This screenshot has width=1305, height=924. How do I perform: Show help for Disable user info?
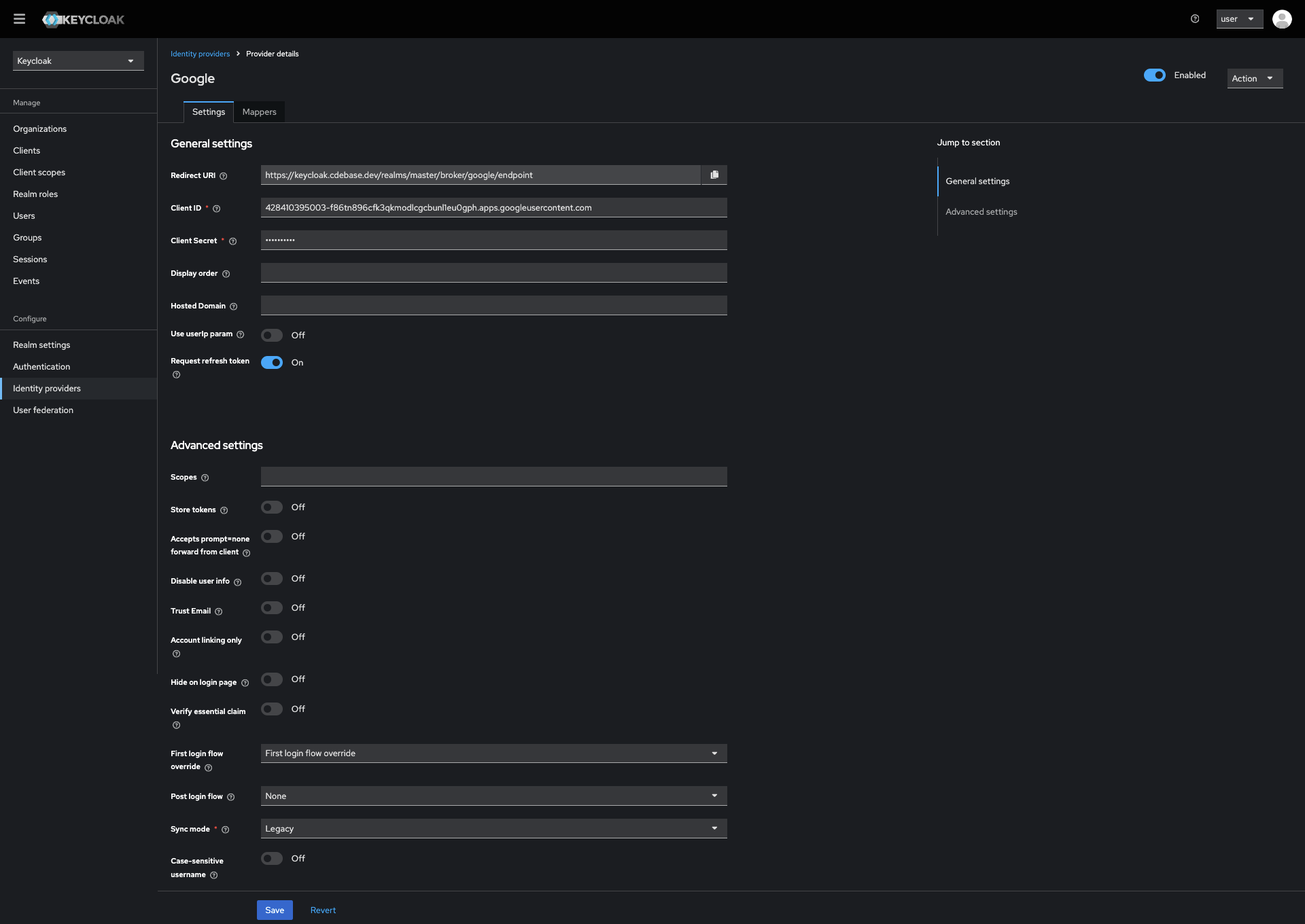coord(237,582)
